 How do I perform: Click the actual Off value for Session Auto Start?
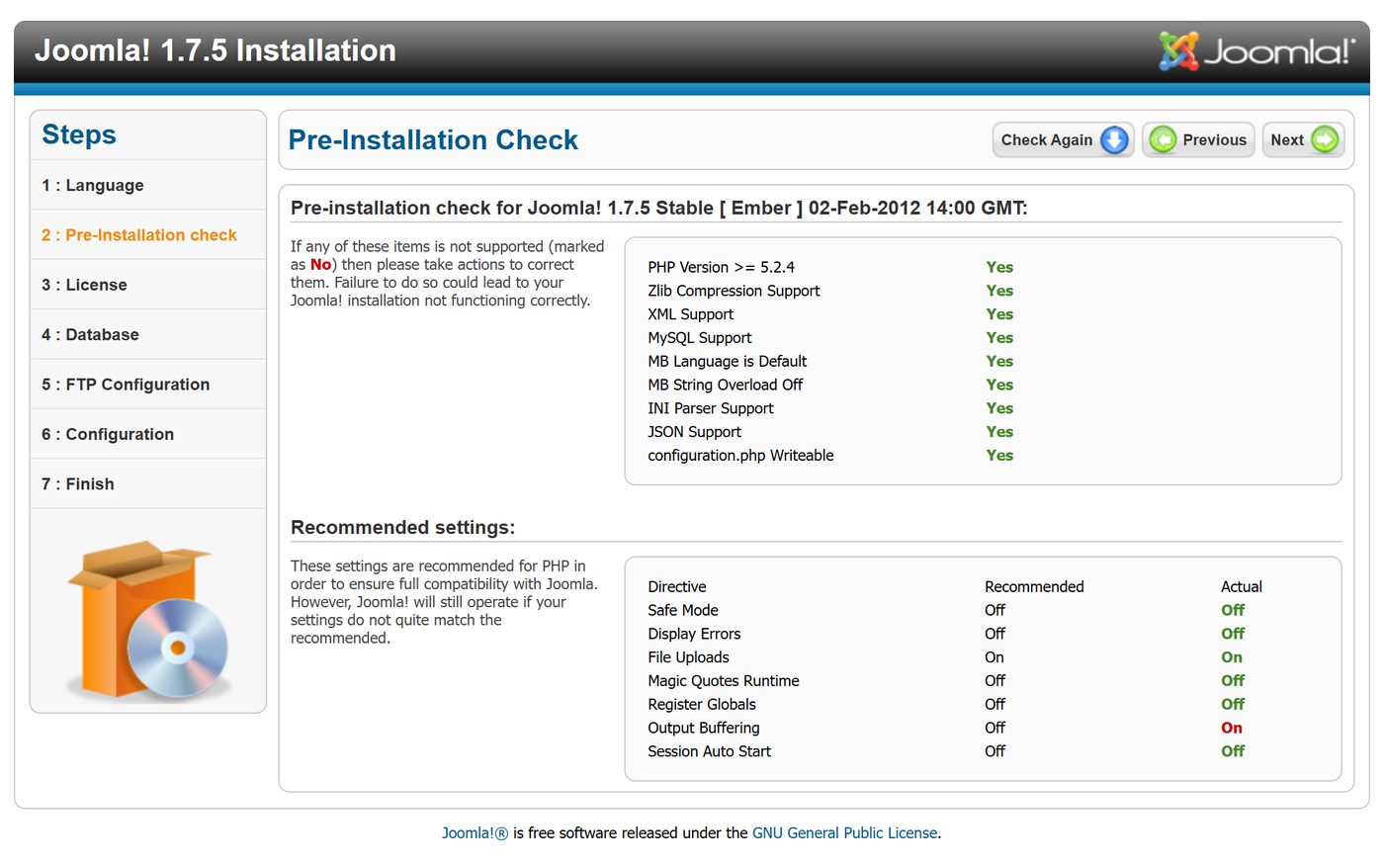point(1233,751)
